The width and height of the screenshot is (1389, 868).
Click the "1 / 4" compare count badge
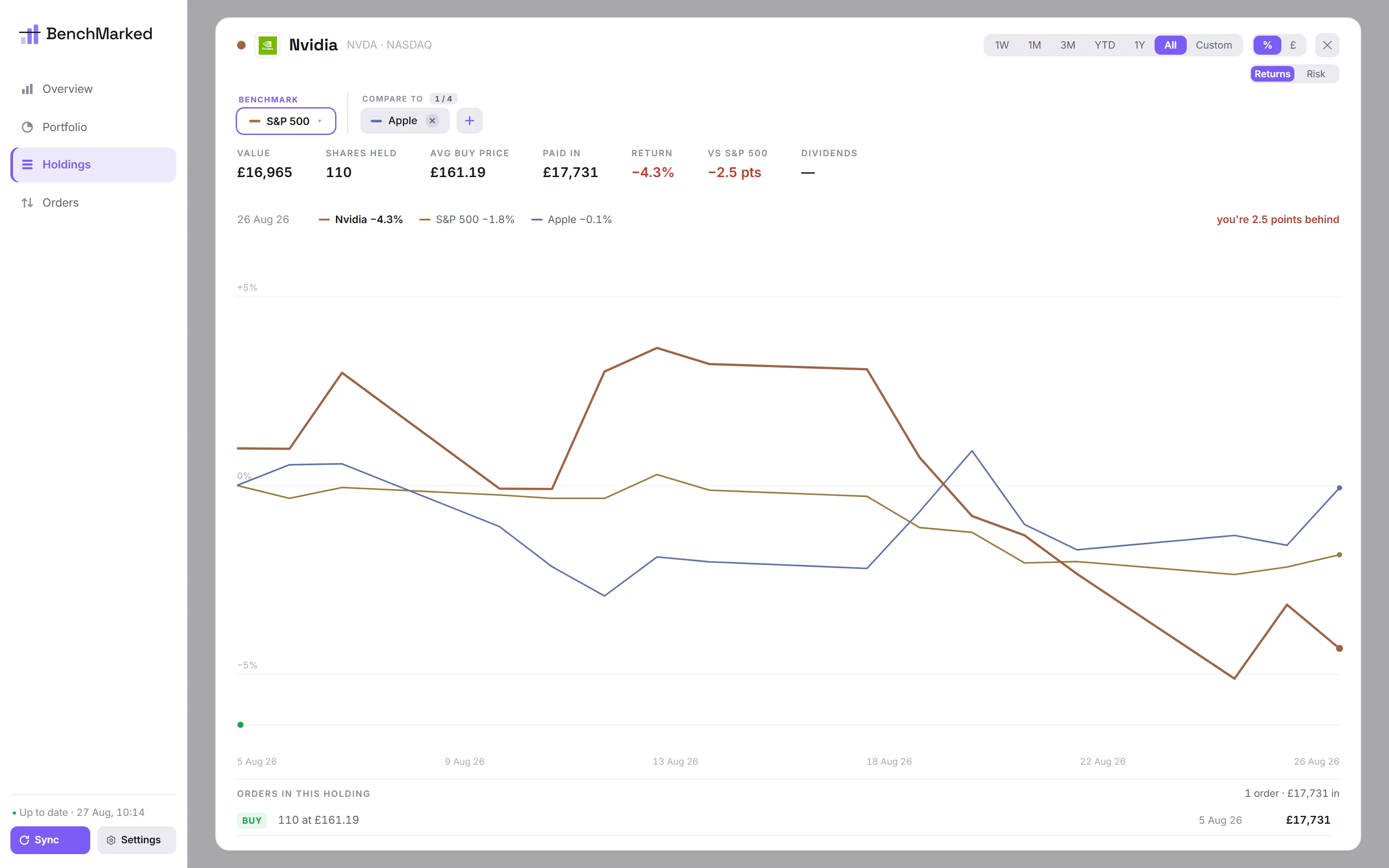coord(443,99)
